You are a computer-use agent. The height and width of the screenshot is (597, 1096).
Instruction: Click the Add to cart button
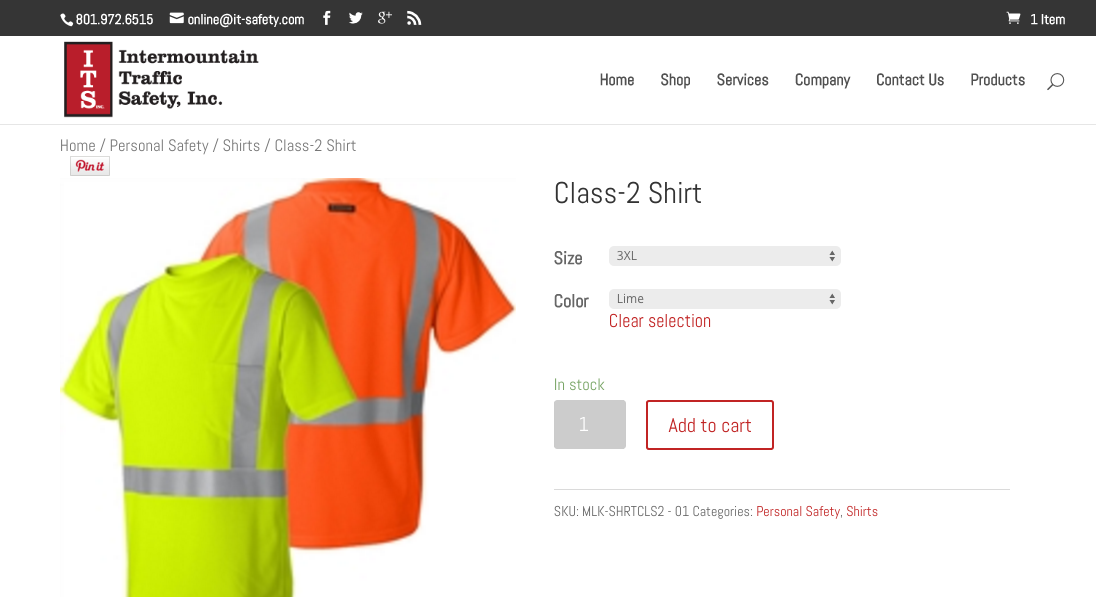point(709,425)
